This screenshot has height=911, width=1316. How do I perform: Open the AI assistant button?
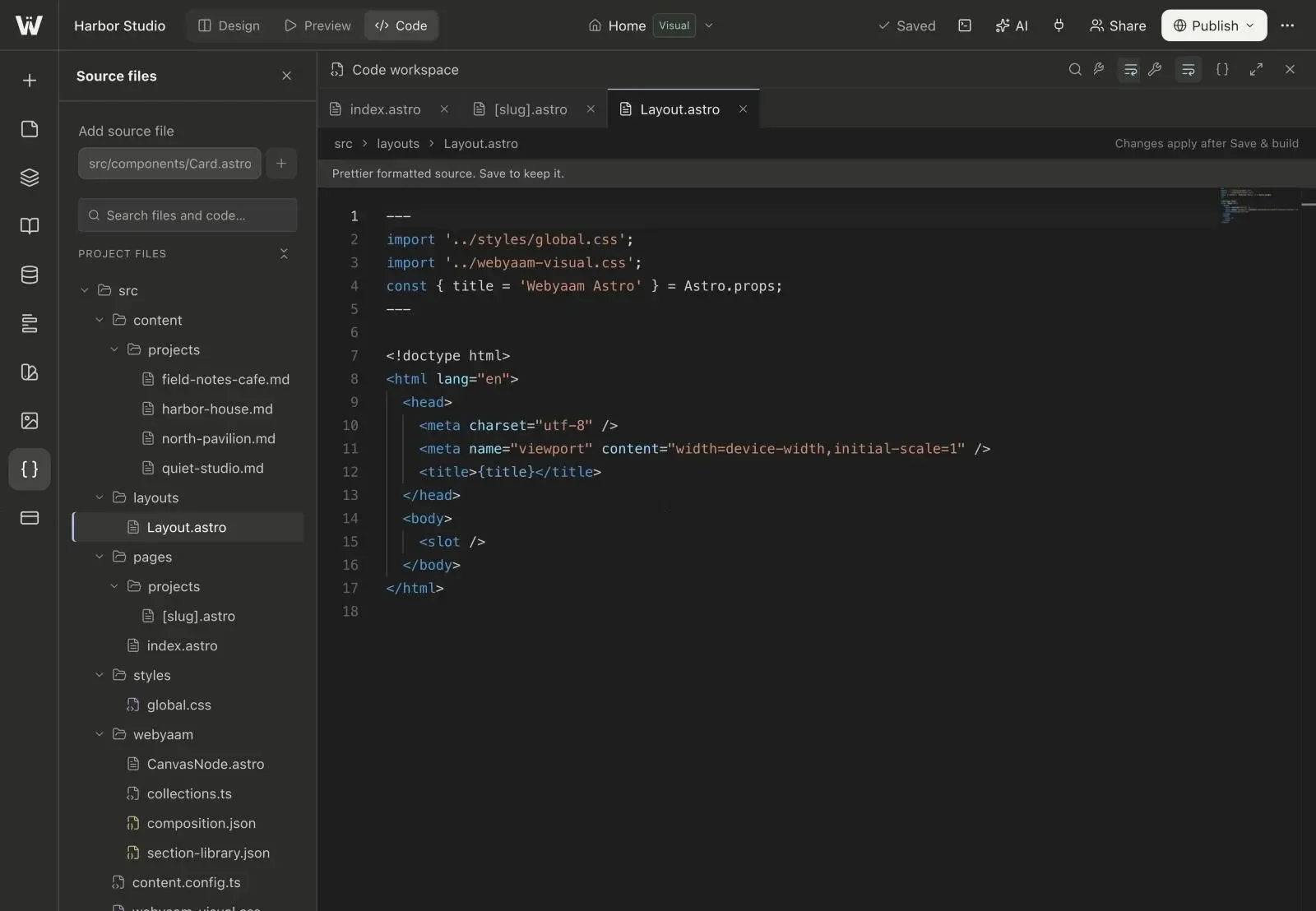coord(1012,25)
